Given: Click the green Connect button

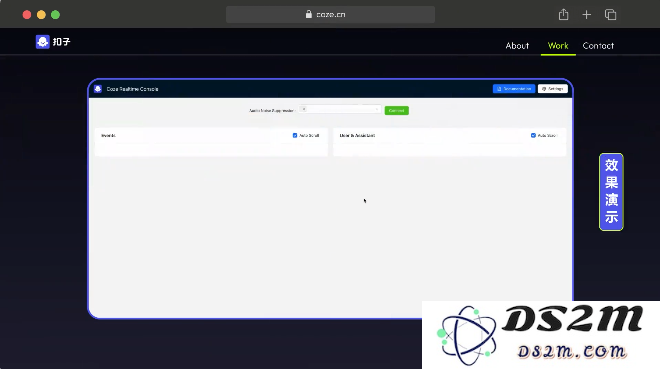Looking at the screenshot, I should click(x=397, y=110).
